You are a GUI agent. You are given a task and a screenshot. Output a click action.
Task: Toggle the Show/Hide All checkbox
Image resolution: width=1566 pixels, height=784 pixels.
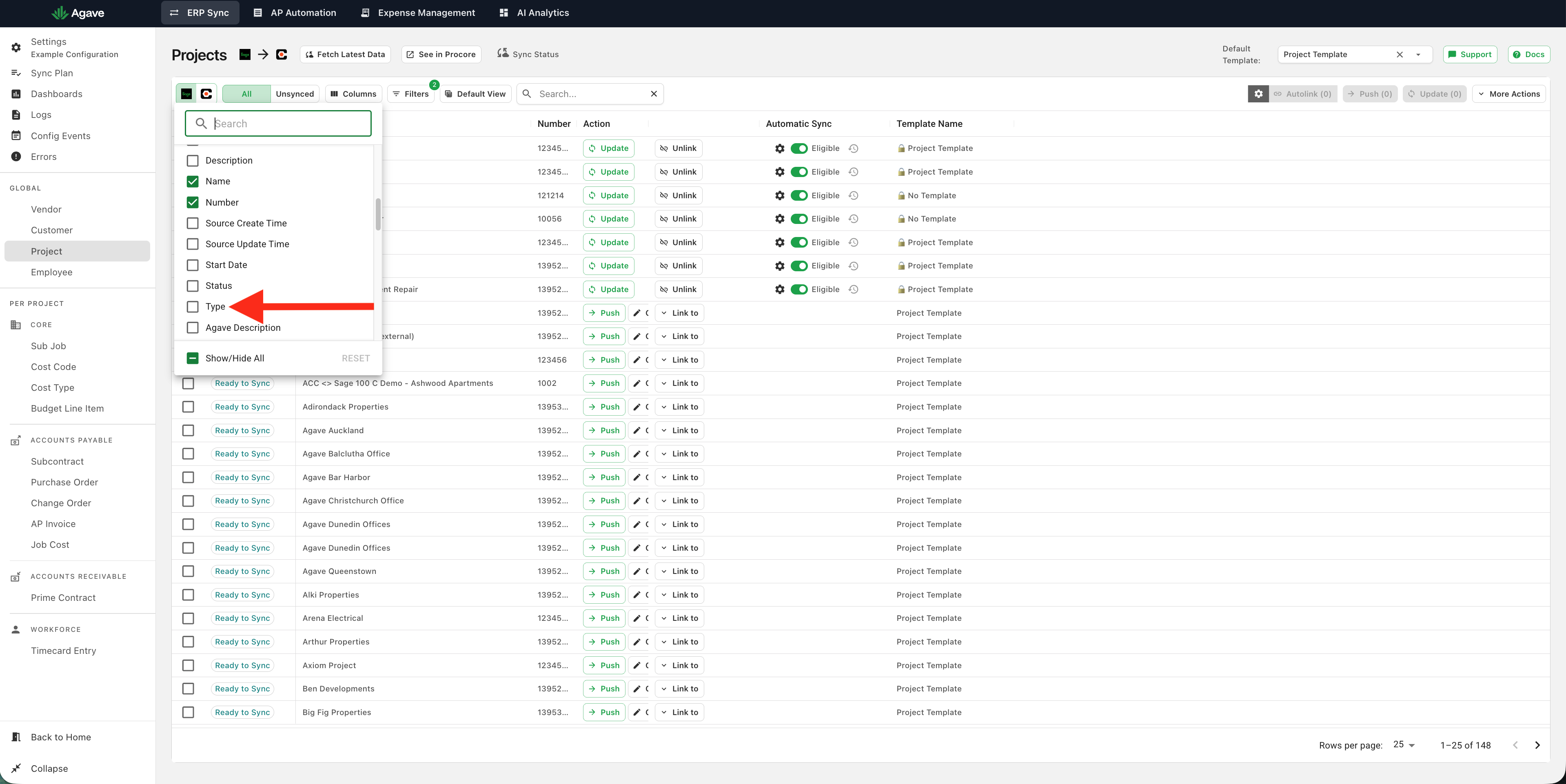pyautogui.click(x=193, y=358)
